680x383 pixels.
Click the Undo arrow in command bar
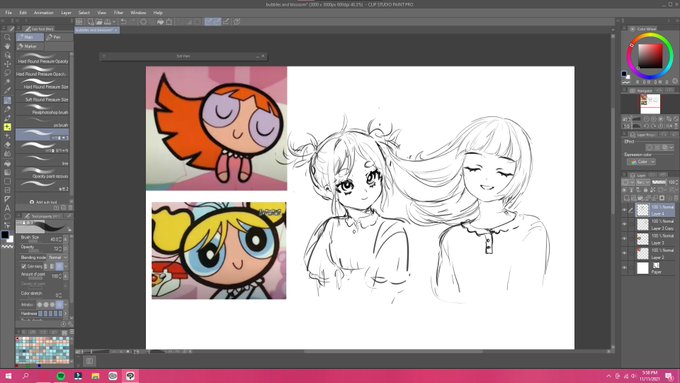click(124, 21)
